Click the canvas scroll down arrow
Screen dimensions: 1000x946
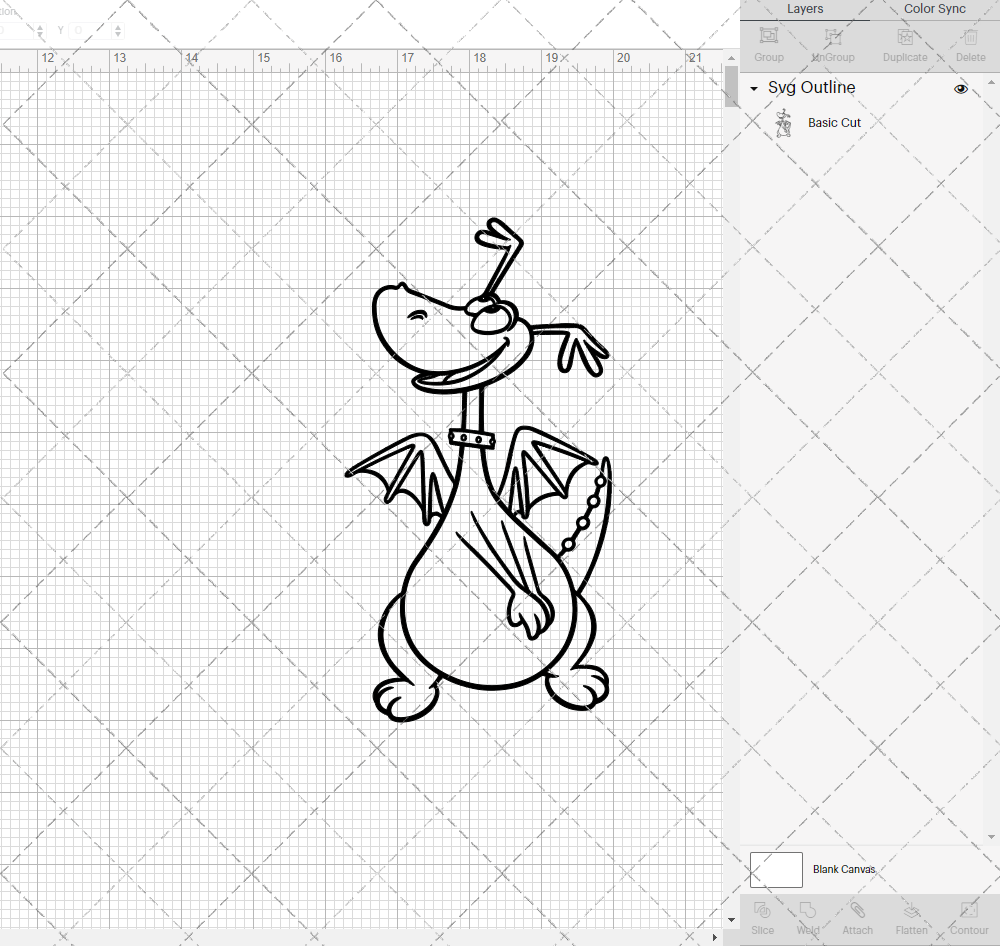(731, 920)
